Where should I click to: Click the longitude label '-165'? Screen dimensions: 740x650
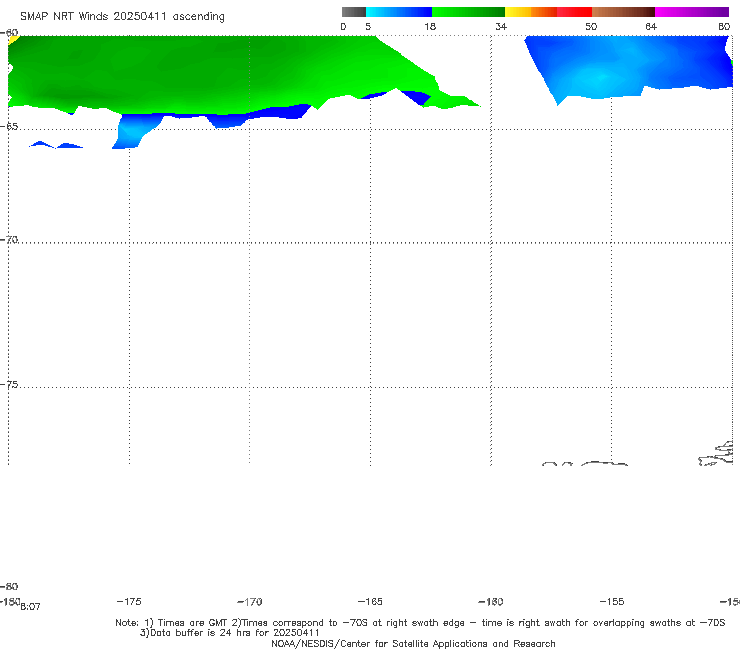point(370,602)
